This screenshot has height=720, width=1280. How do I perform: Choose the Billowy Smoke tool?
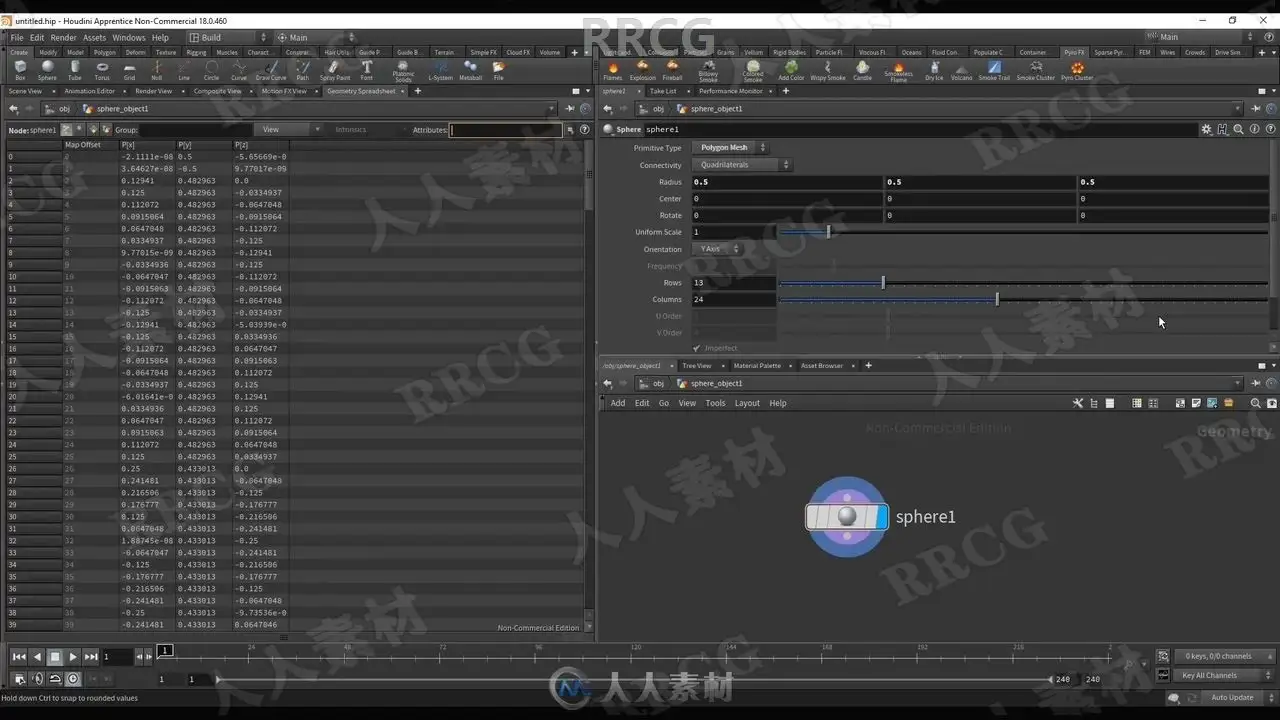point(708,71)
